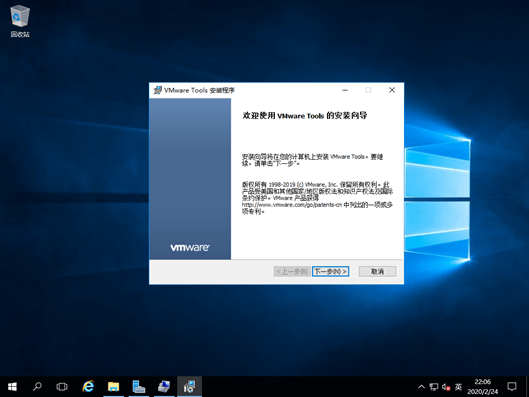Open the Recycle Bin desktop icon
The height and width of the screenshot is (397, 529).
[x=20, y=21]
